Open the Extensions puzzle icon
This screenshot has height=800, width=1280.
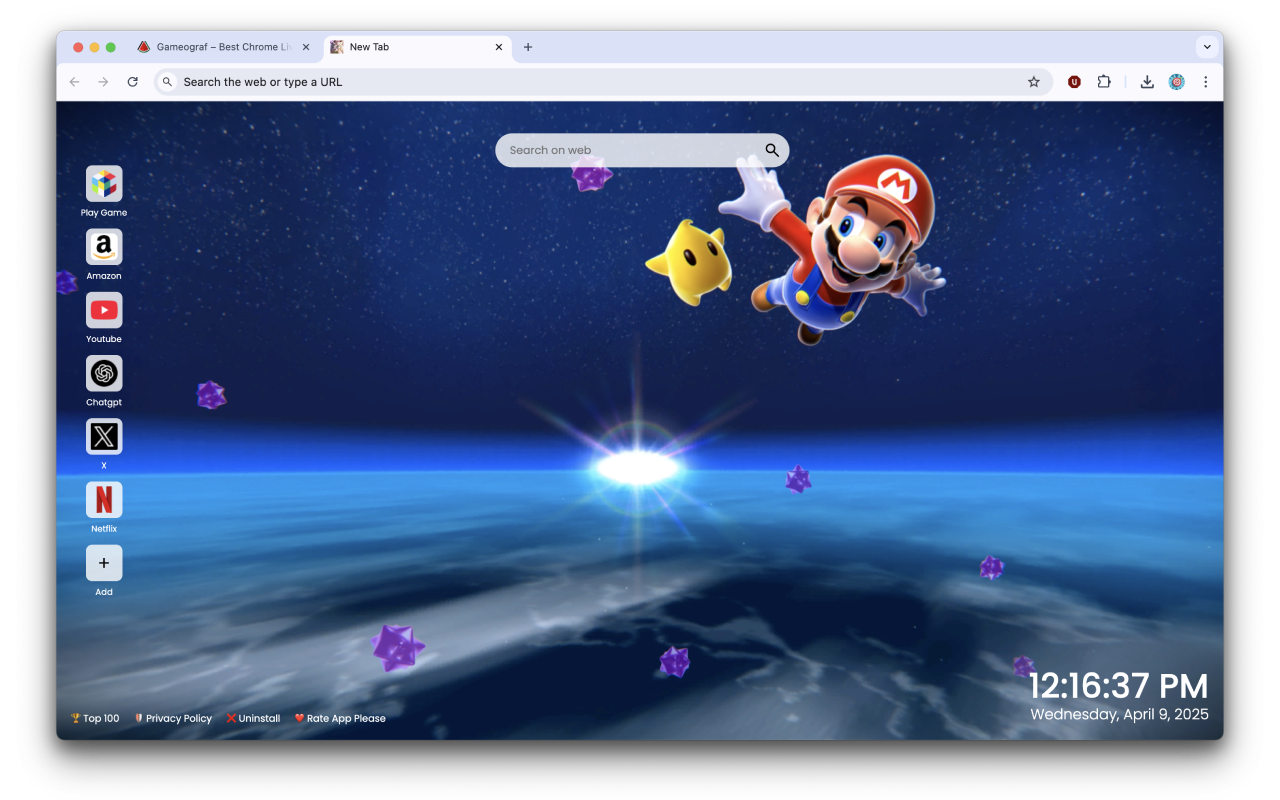pyautogui.click(x=1104, y=82)
